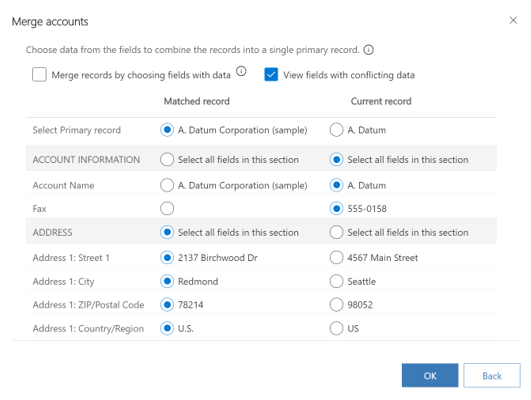Uncheck View fields with conflicting data

click(271, 75)
